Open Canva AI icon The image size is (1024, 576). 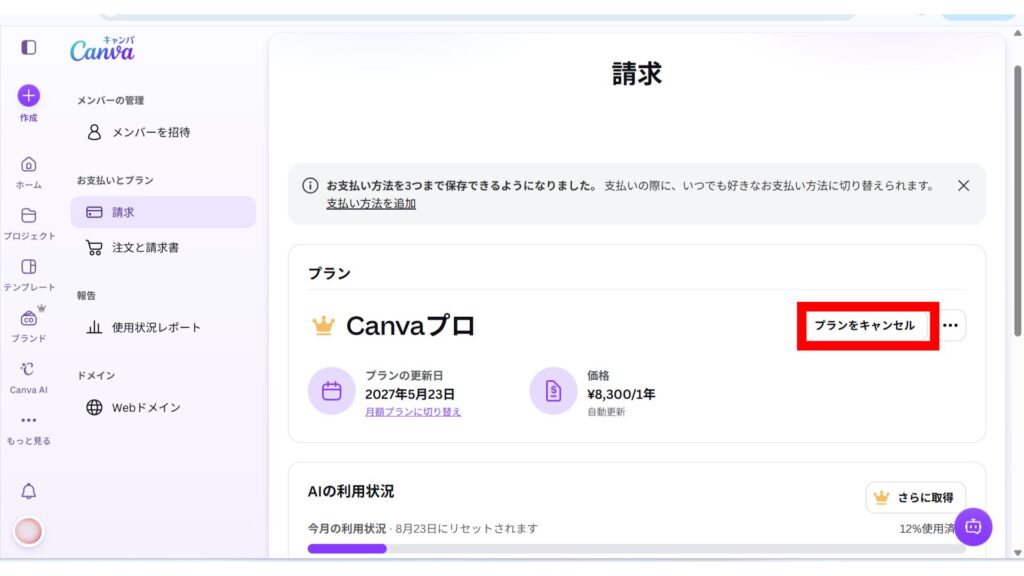coord(27,369)
